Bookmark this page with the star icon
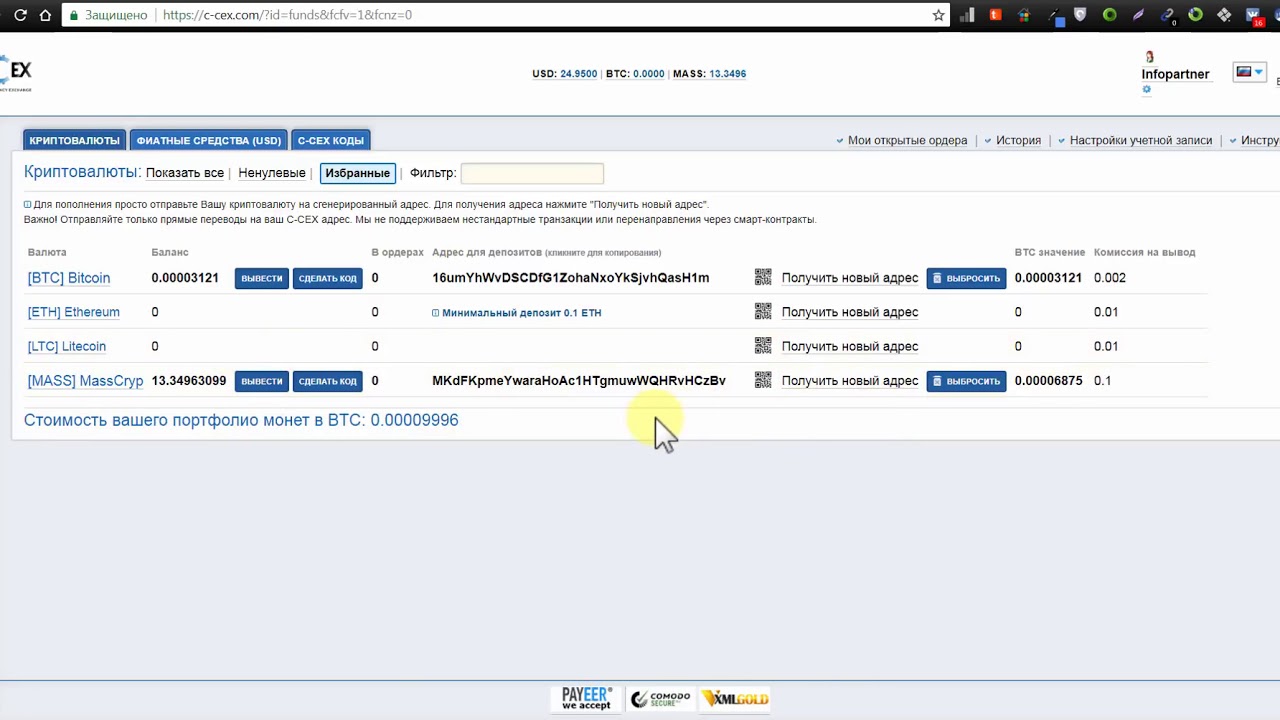This screenshot has height=720, width=1280. 938,15
